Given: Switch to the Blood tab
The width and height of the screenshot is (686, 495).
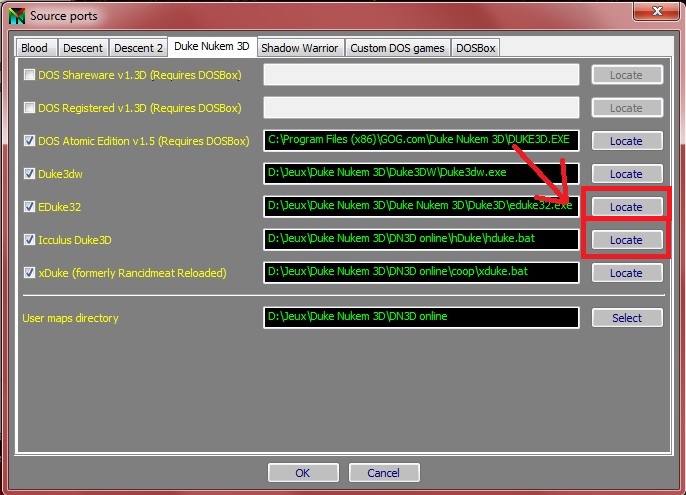Looking at the screenshot, I should pyautogui.click(x=35, y=48).
